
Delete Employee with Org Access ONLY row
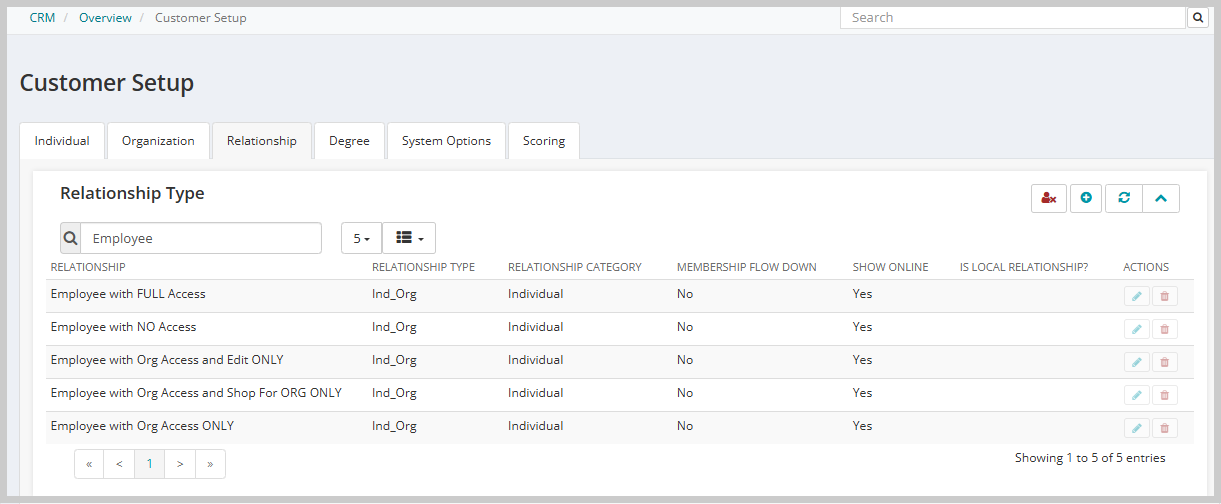tap(1164, 428)
